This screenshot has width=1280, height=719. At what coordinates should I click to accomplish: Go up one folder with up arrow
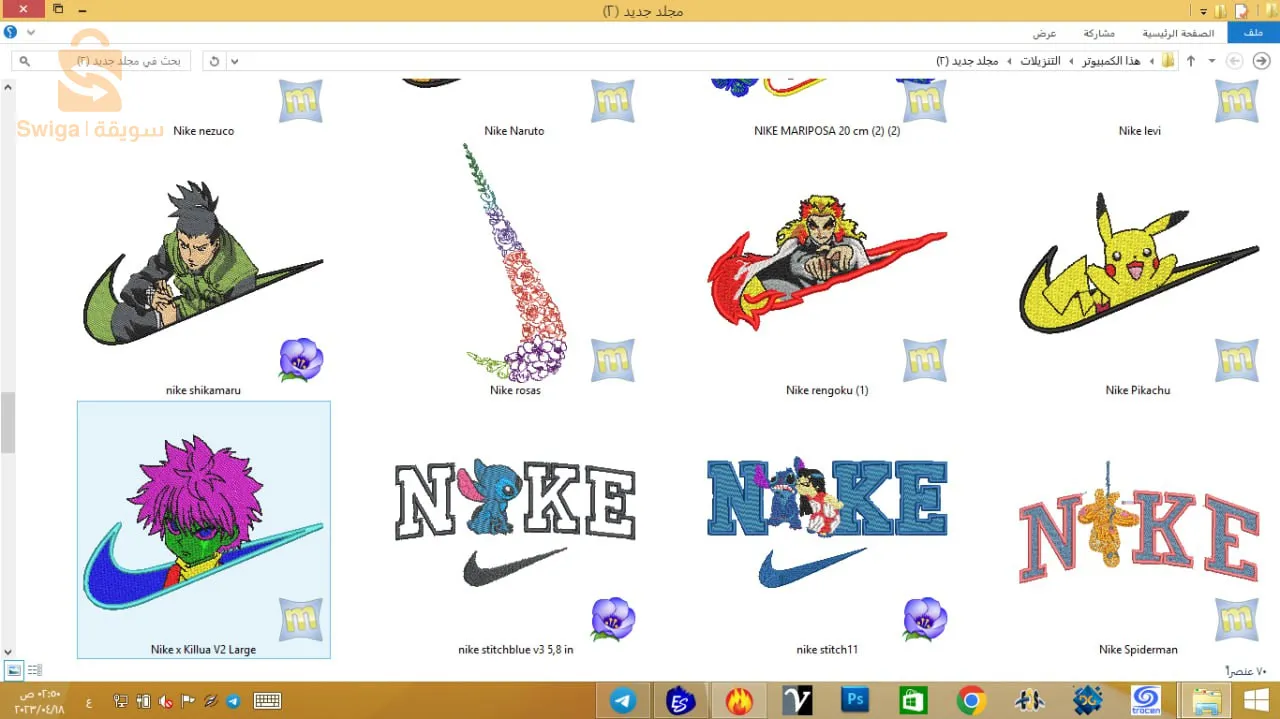pyautogui.click(x=1191, y=61)
